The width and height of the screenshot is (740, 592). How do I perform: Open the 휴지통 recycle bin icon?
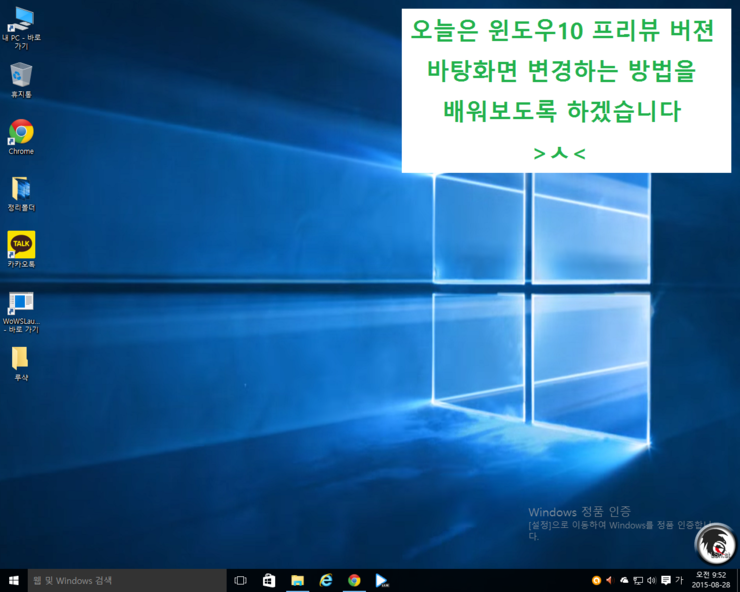[x=21, y=80]
